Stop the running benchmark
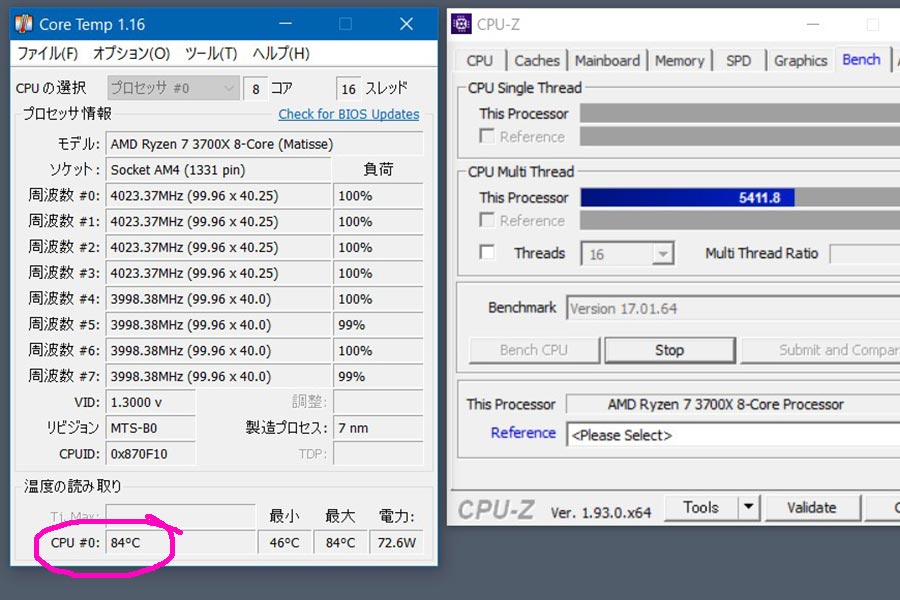 coord(669,350)
